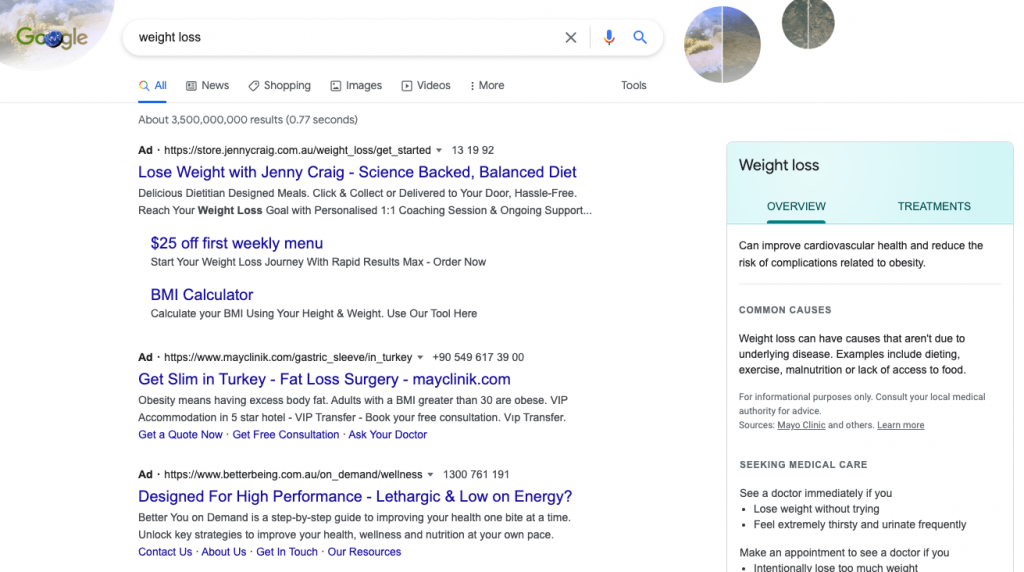1024x572 pixels.
Task: Open the Tools button
Action: [x=633, y=86]
